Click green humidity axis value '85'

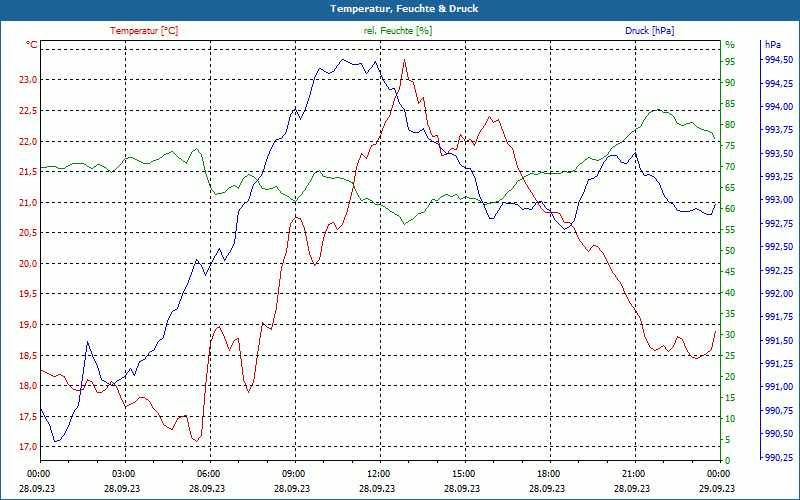coord(730,104)
